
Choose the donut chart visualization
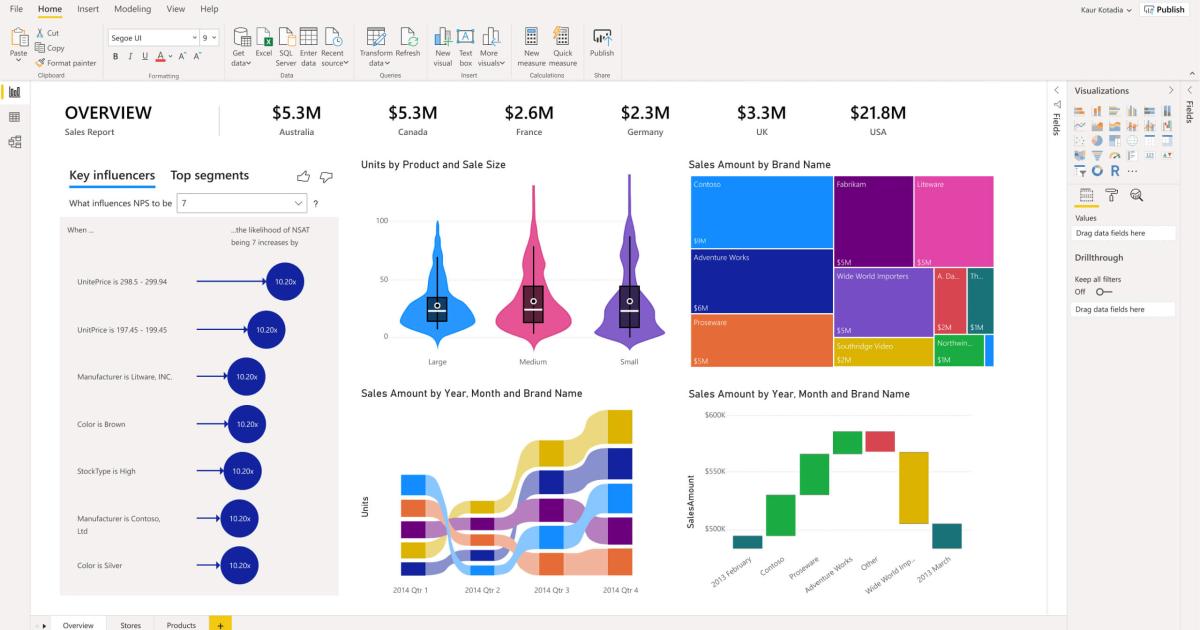tap(1097, 171)
